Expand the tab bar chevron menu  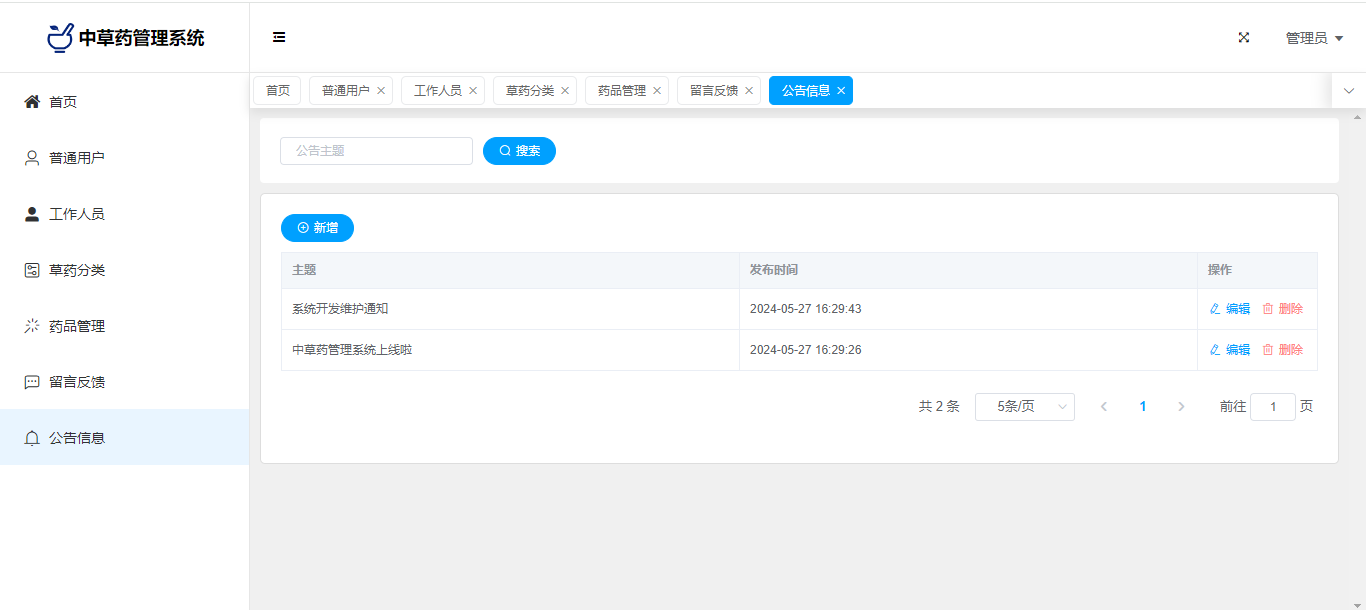[1348, 91]
